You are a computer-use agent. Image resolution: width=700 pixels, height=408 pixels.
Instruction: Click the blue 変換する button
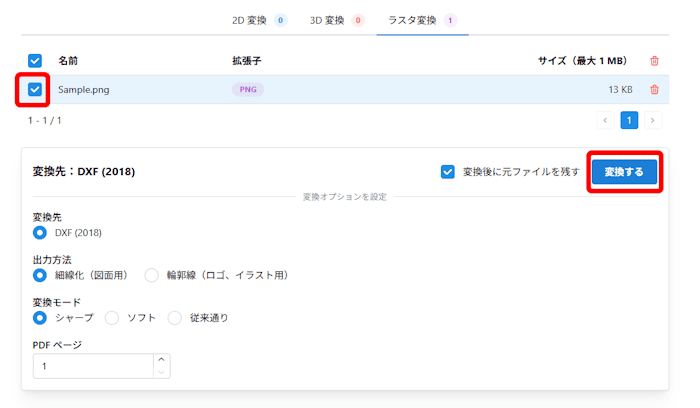pyautogui.click(x=624, y=172)
